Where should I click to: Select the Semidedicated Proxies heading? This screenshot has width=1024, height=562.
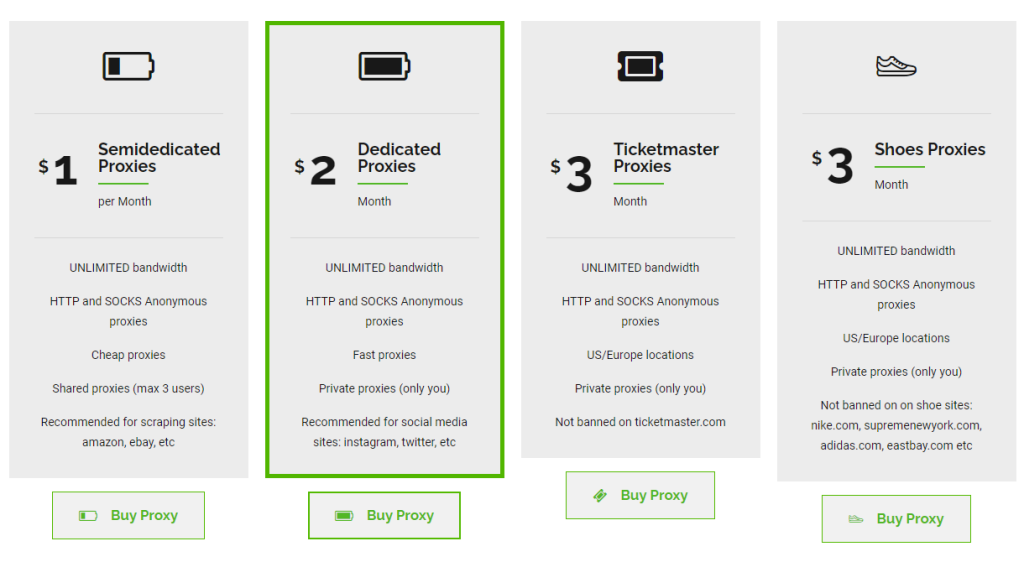tap(158, 158)
